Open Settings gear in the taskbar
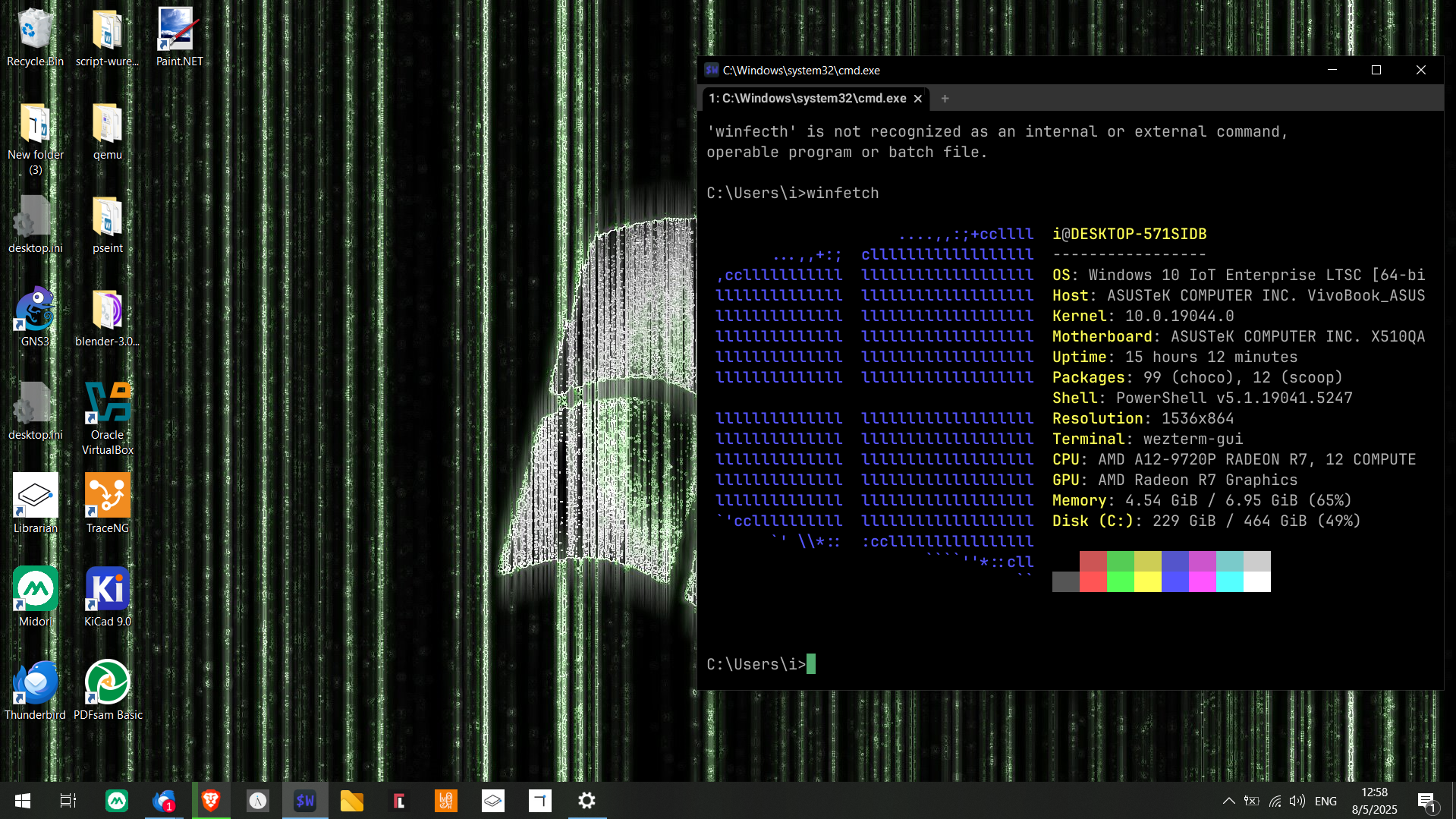The height and width of the screenshot is (819, 1456). (x=587, y=801)
